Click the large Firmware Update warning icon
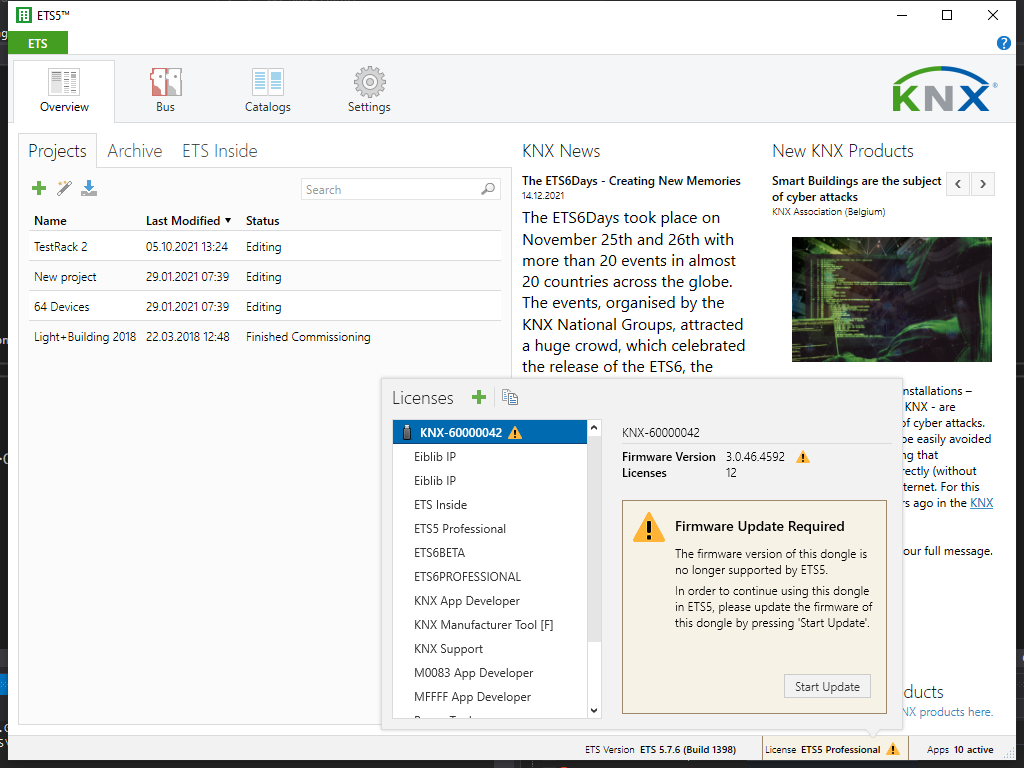1024x768 pixels. pyautogui.click(x=648, y=528)
